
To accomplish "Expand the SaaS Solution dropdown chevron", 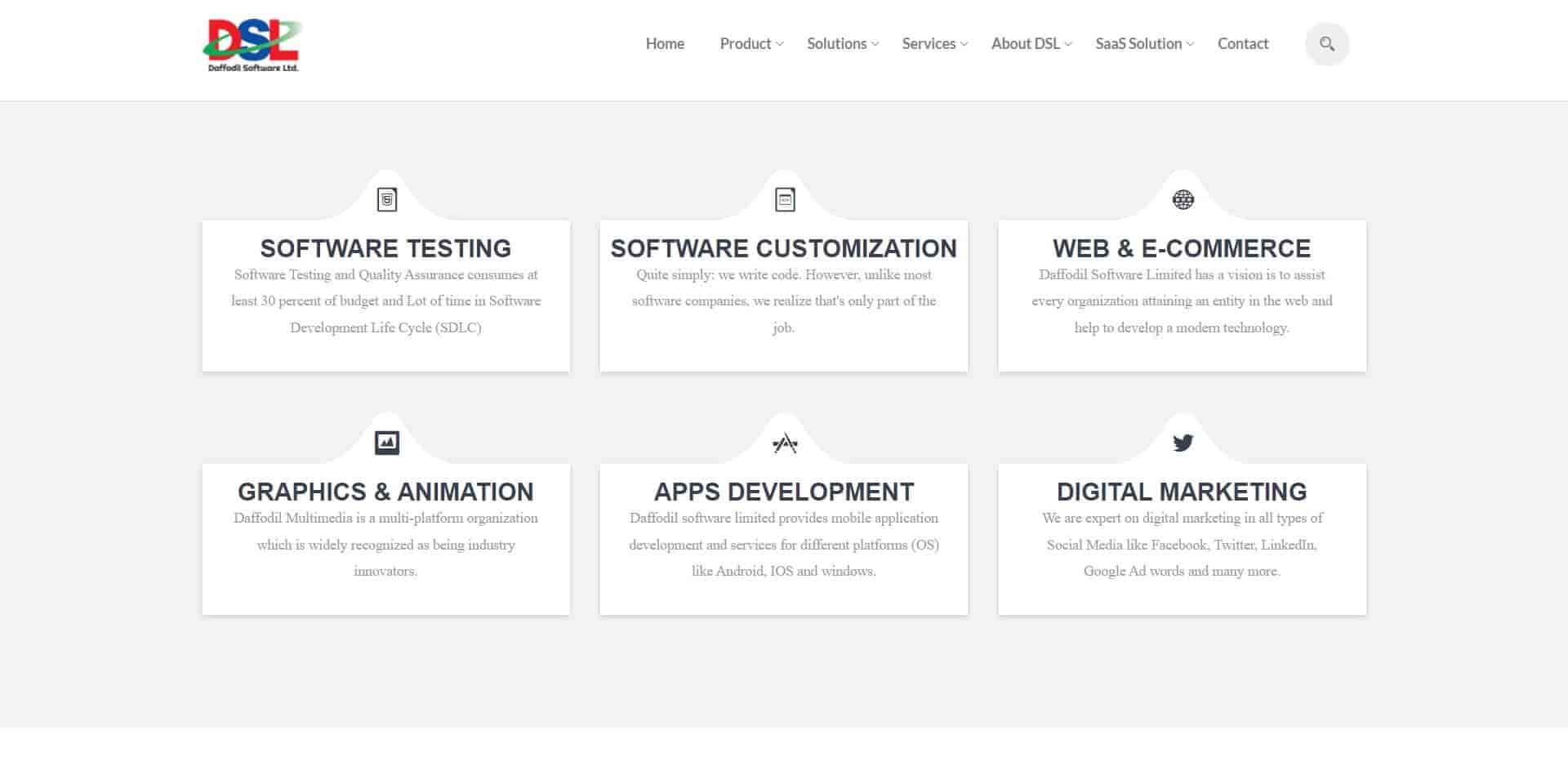I will [x=1191, y=44].
